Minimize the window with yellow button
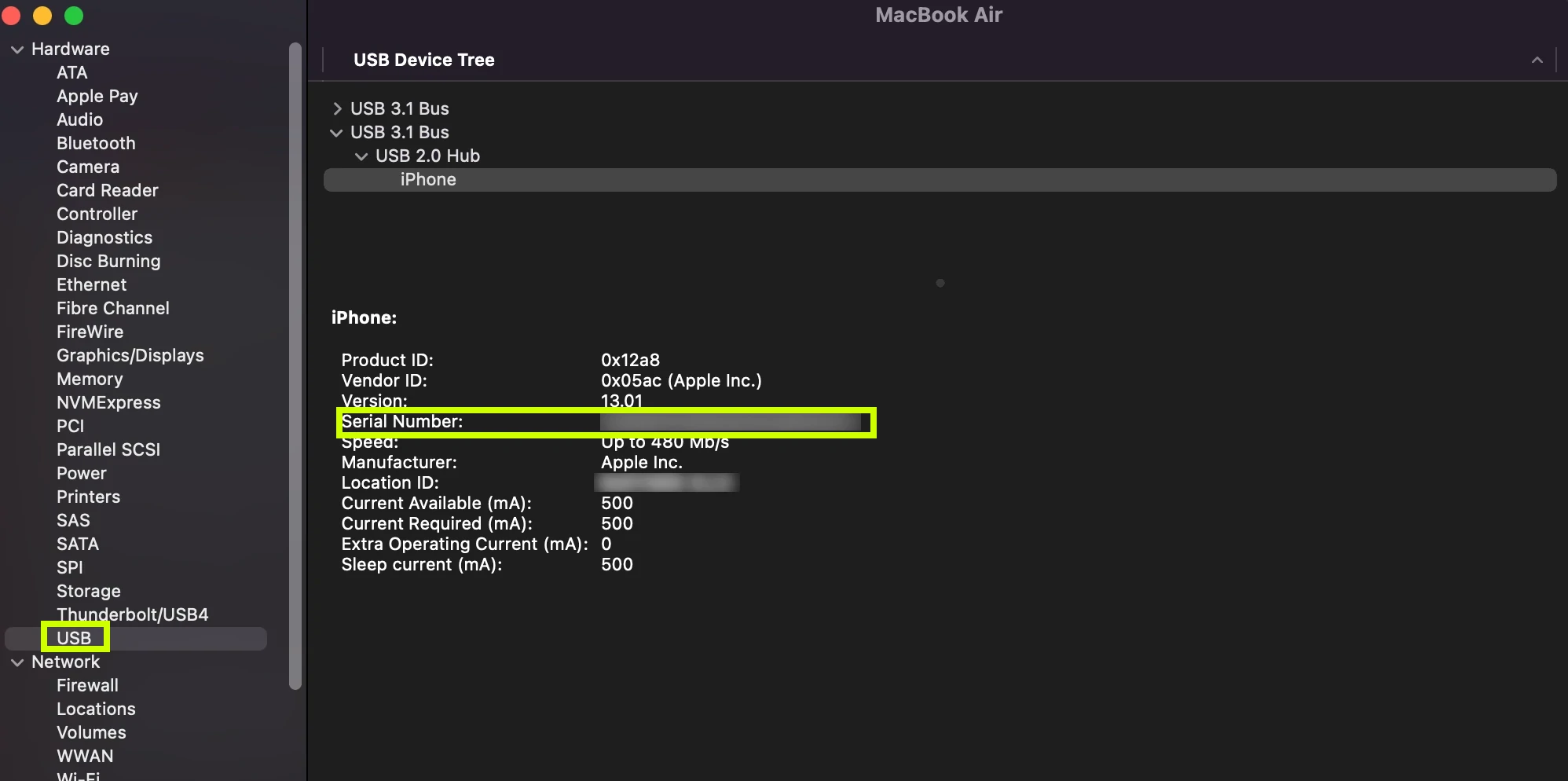The width and height of the screenshot is (1568, 781). tap(42, 16)
